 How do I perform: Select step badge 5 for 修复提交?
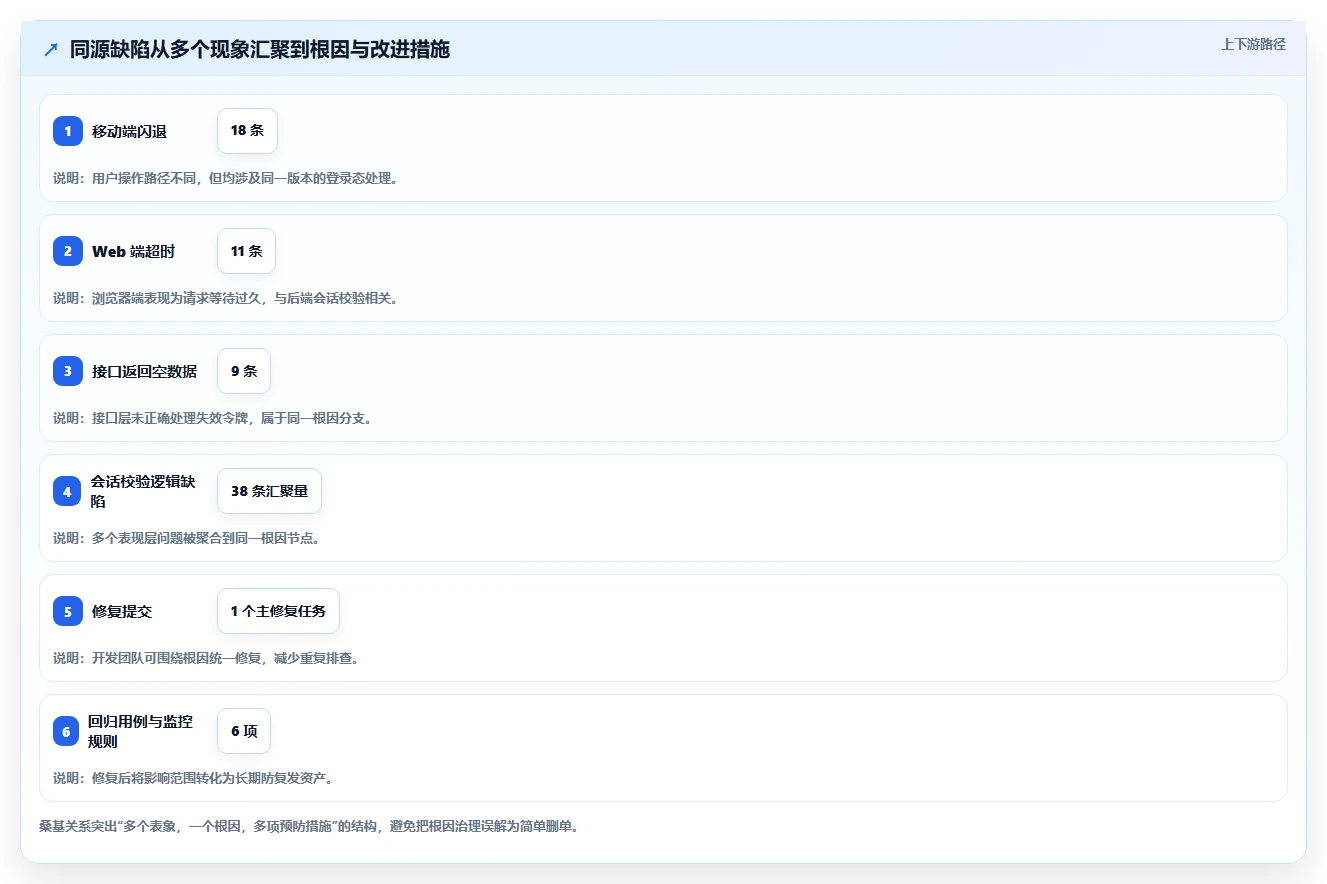[68, 611]
